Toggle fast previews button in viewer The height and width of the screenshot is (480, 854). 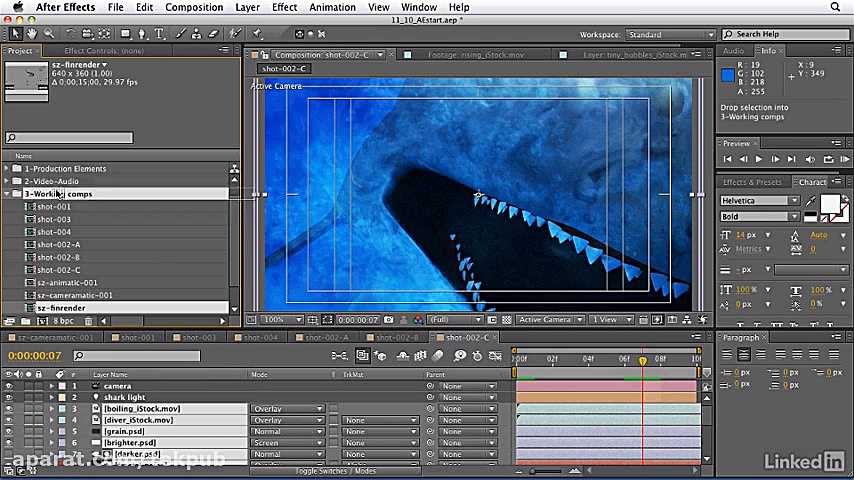[x=657, y=320]
